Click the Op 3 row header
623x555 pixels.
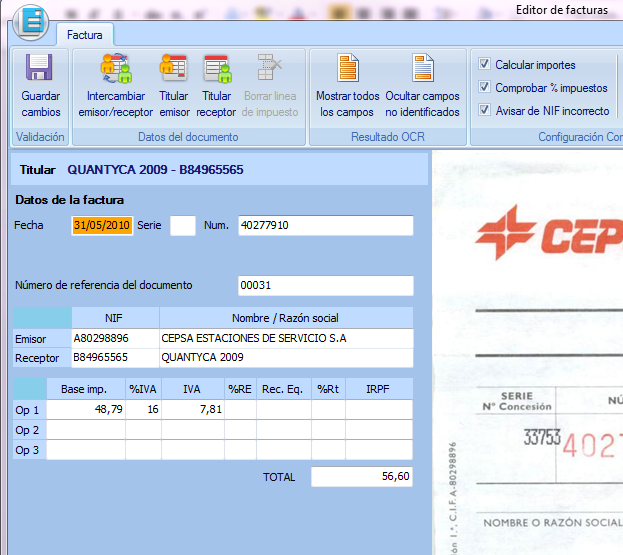click(x=30, y=450)
